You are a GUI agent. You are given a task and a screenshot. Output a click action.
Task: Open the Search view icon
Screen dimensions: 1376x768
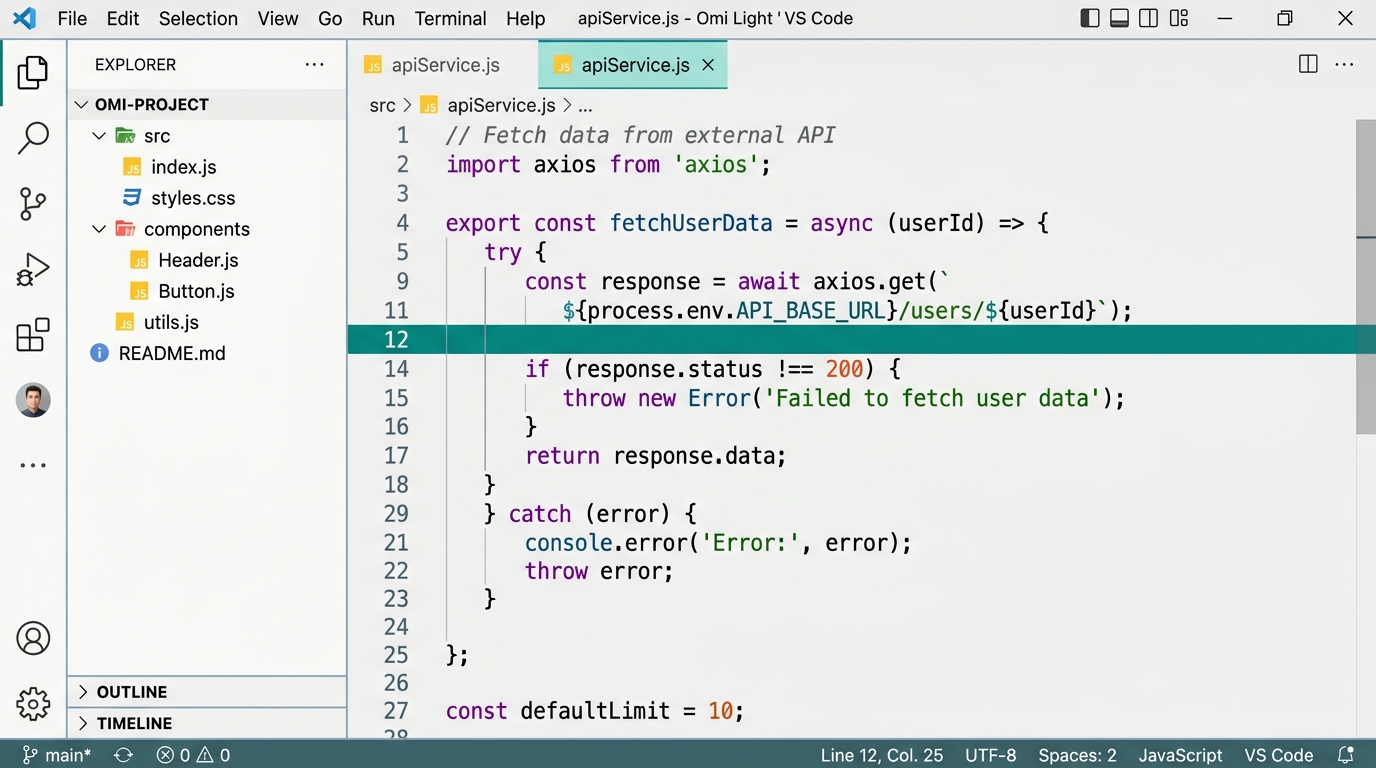coord(33,138)
